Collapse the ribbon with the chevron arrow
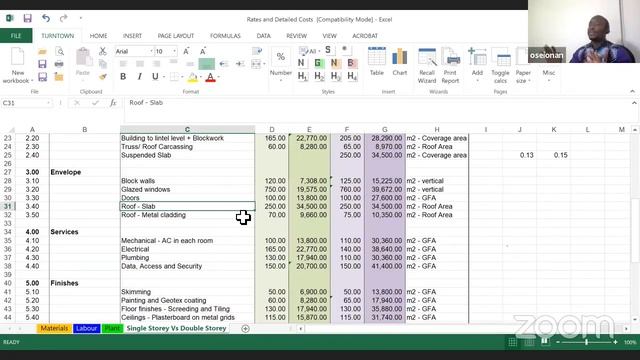The width and height of the screenshot is (640, 360). tap(632, 91)
